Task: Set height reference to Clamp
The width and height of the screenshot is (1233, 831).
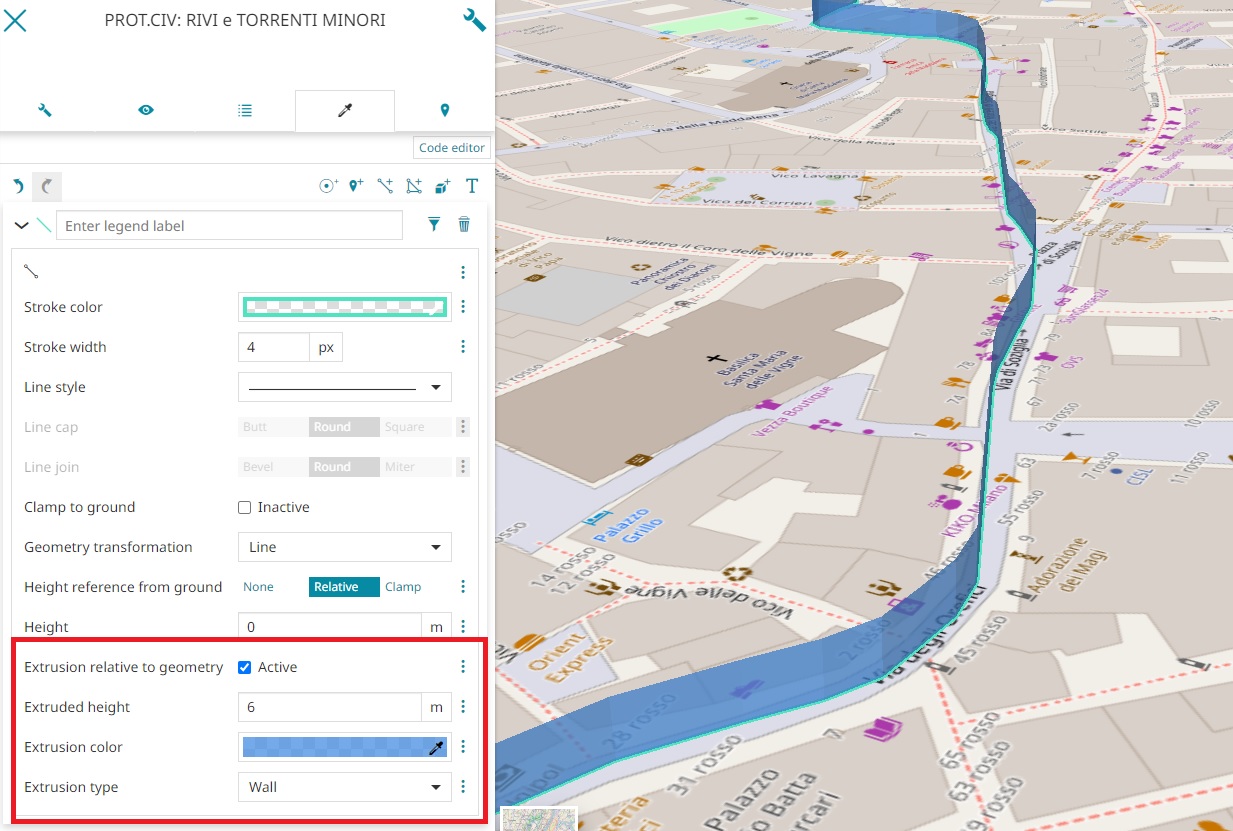Action: pyautogui.click(x=403, y=587)
